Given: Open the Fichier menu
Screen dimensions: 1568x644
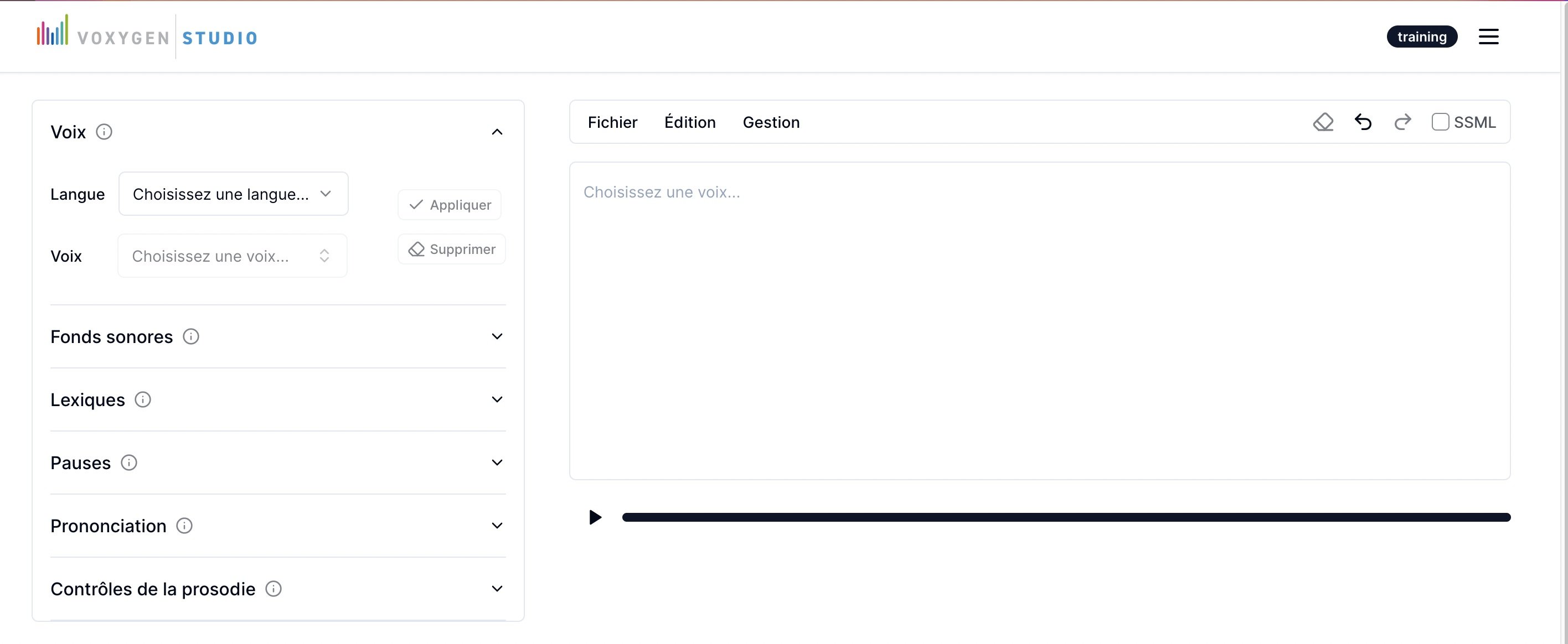Looking at the screenshot, I should point(612,122).
